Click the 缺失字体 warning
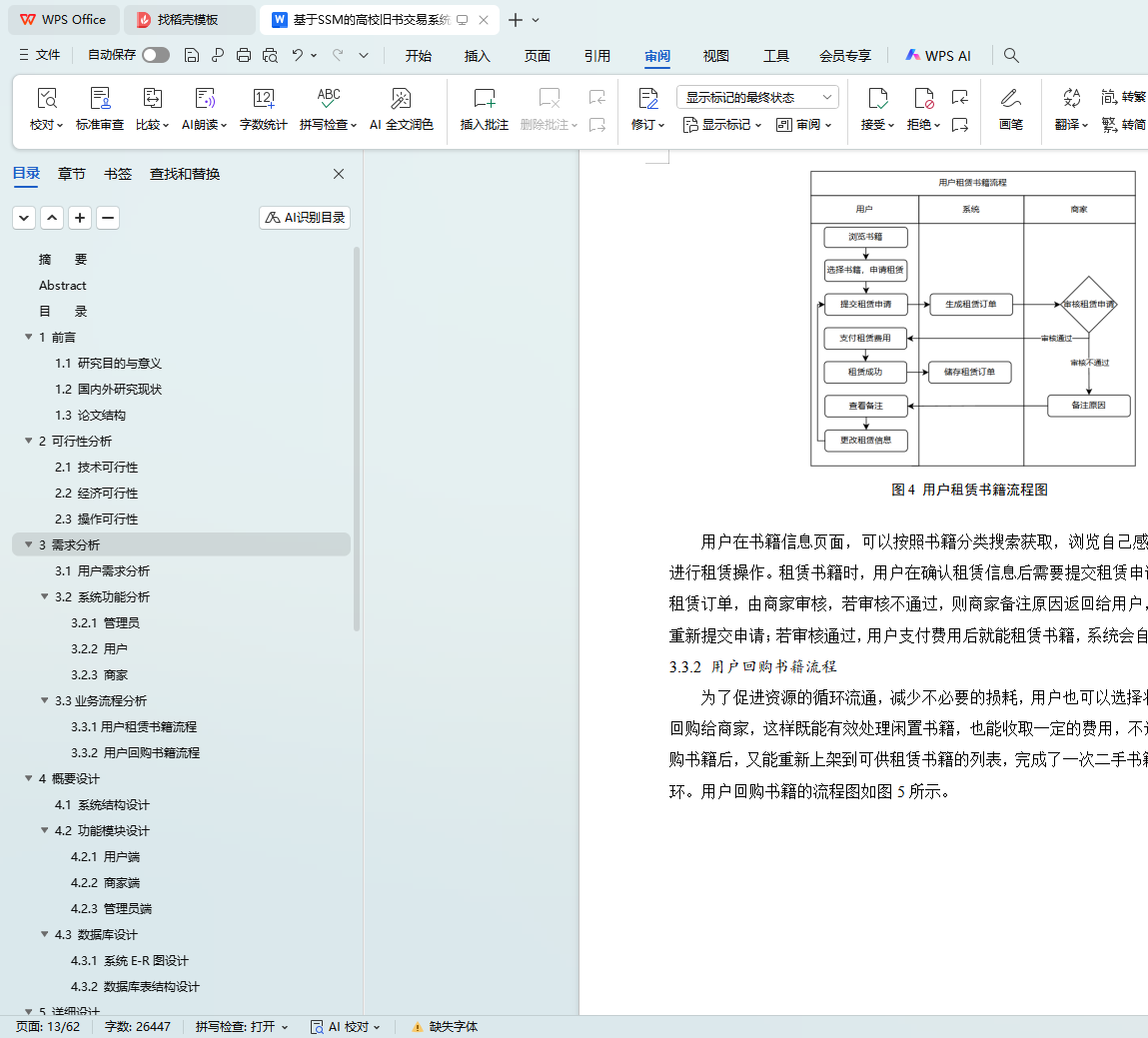 [445, 1027]
